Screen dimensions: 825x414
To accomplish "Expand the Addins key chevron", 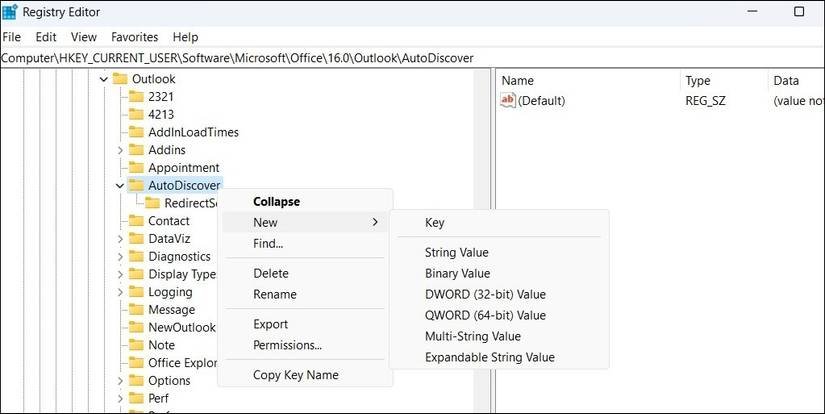I will [x=120, y=150].
